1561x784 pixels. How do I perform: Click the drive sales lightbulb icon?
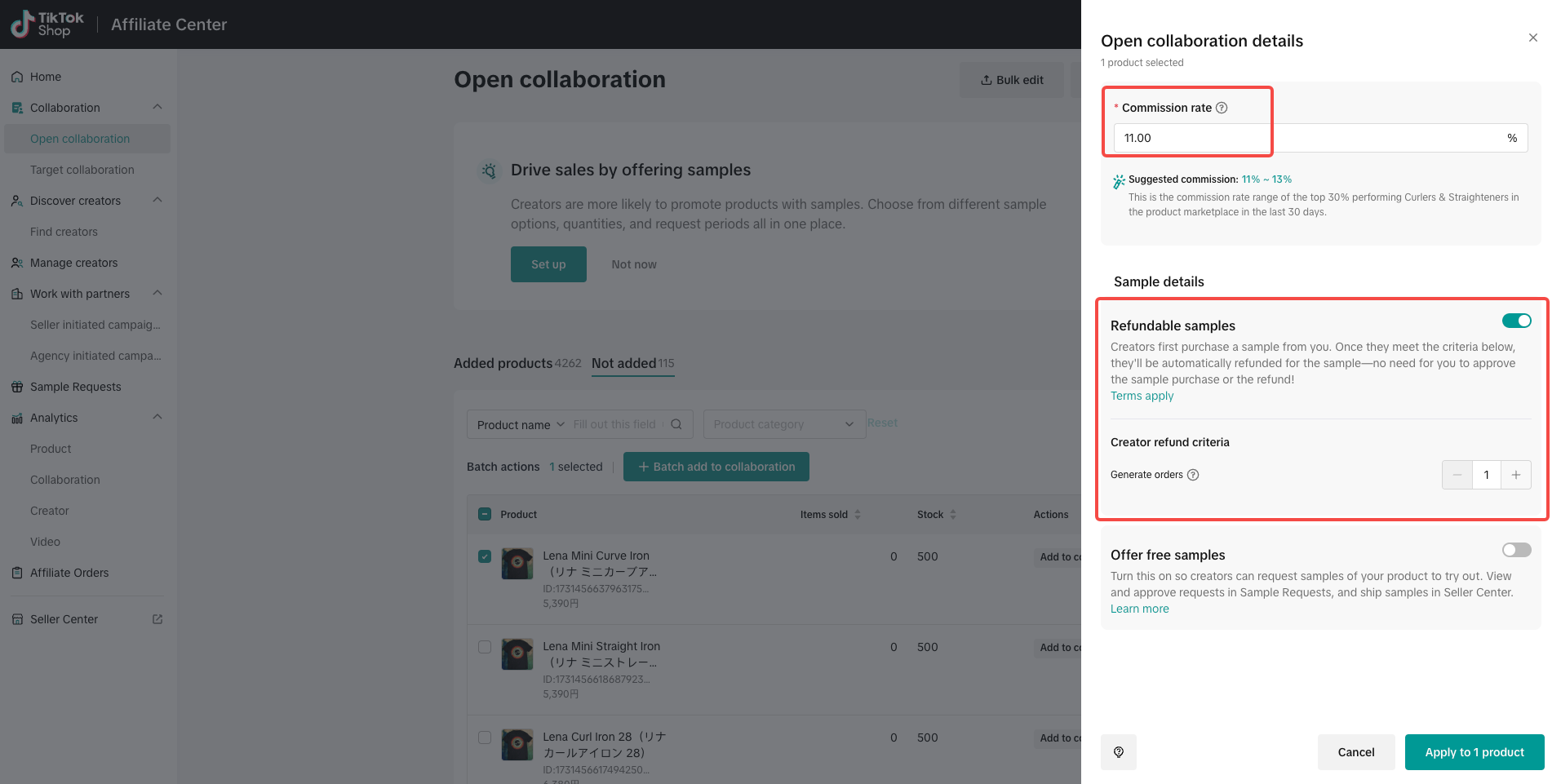489,171
